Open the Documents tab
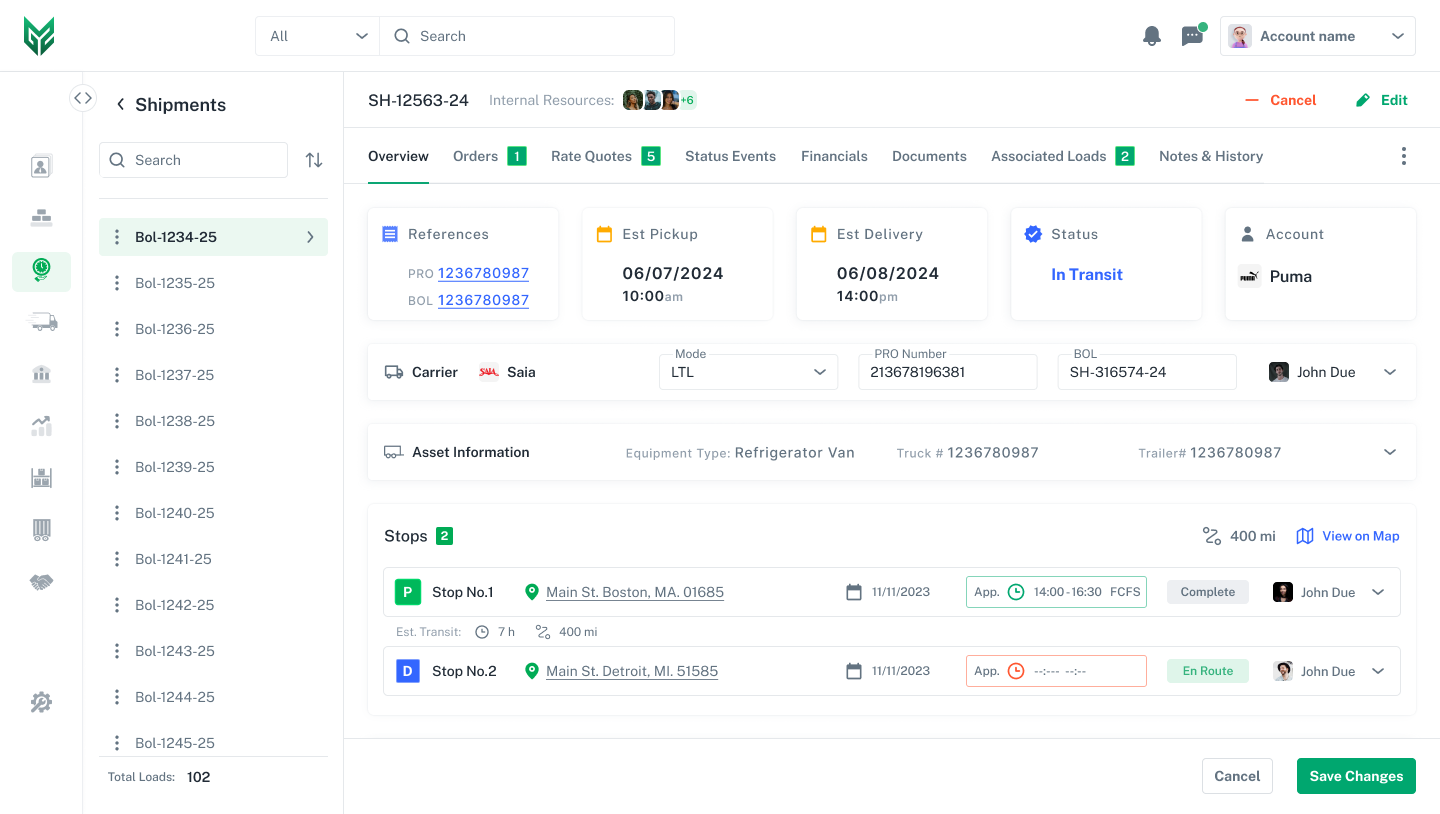The width and height of the screenshot is (1440, 814). 929,156
